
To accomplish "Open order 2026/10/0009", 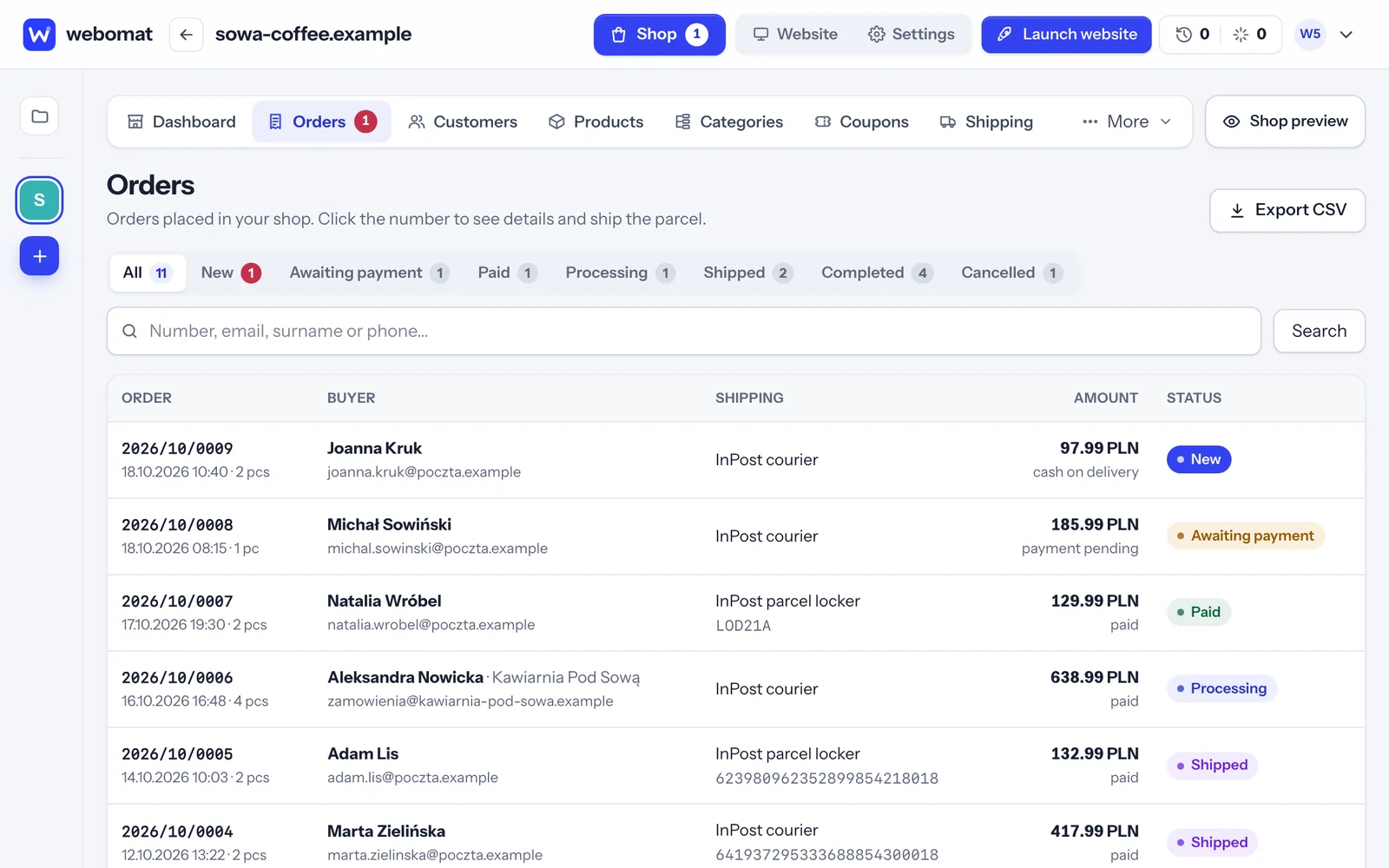I will (177, 449).
